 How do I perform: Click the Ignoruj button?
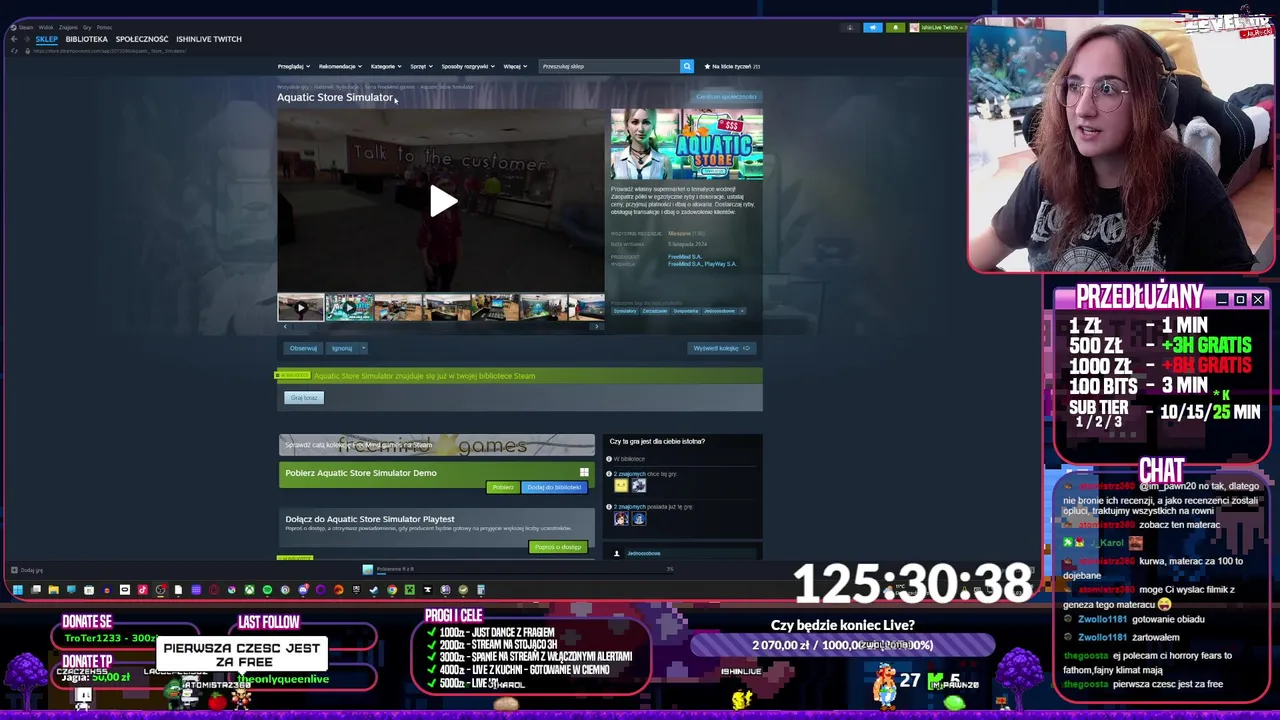[342, 348]
